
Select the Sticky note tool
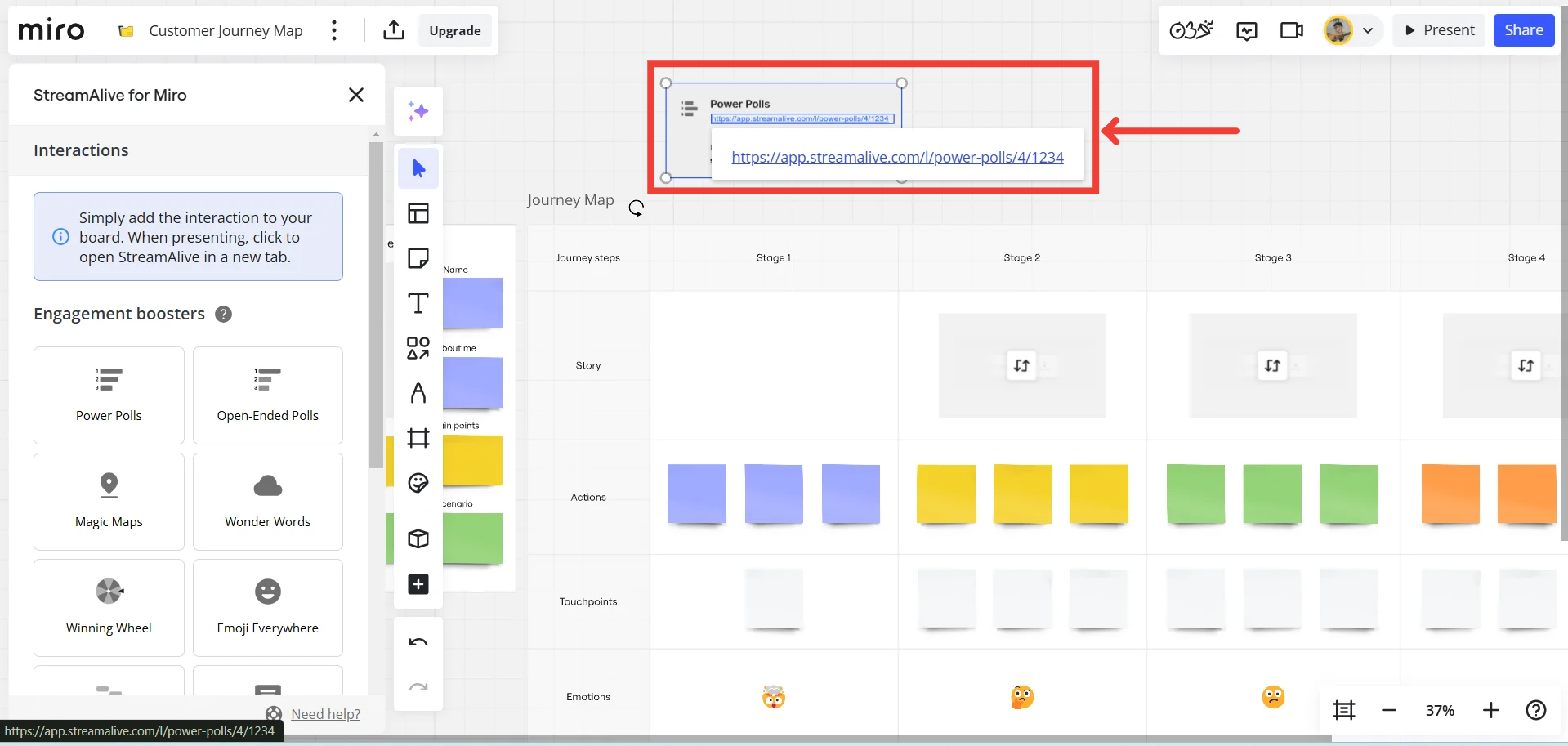pyautogui.click(x=418, y=258)
